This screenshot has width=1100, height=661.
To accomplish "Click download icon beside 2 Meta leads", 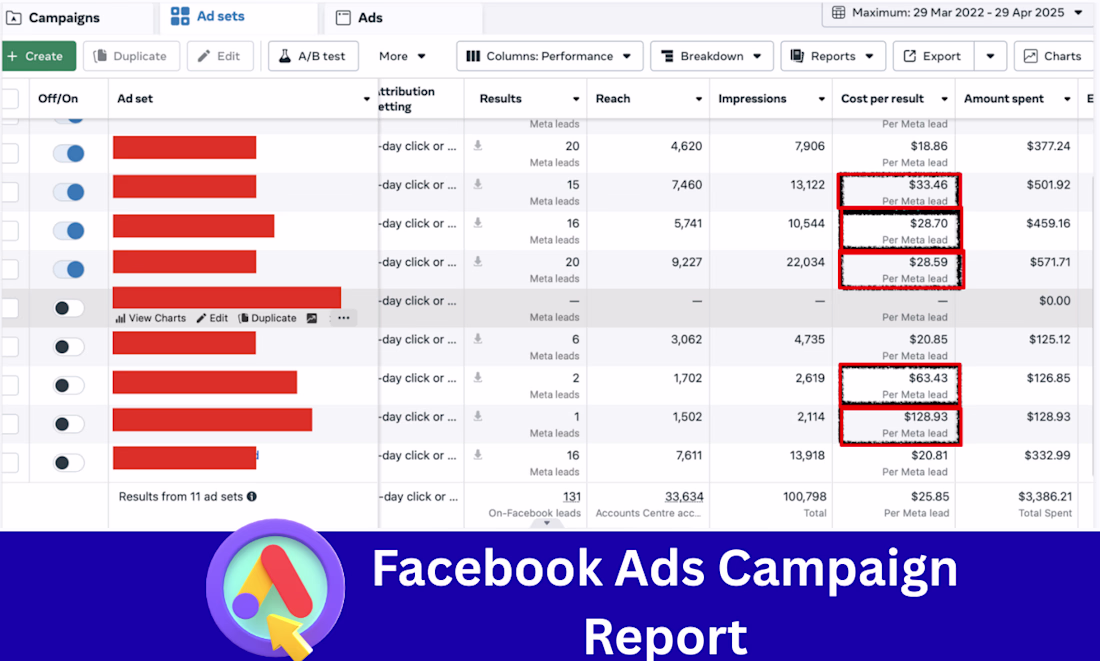I will 477,377.
